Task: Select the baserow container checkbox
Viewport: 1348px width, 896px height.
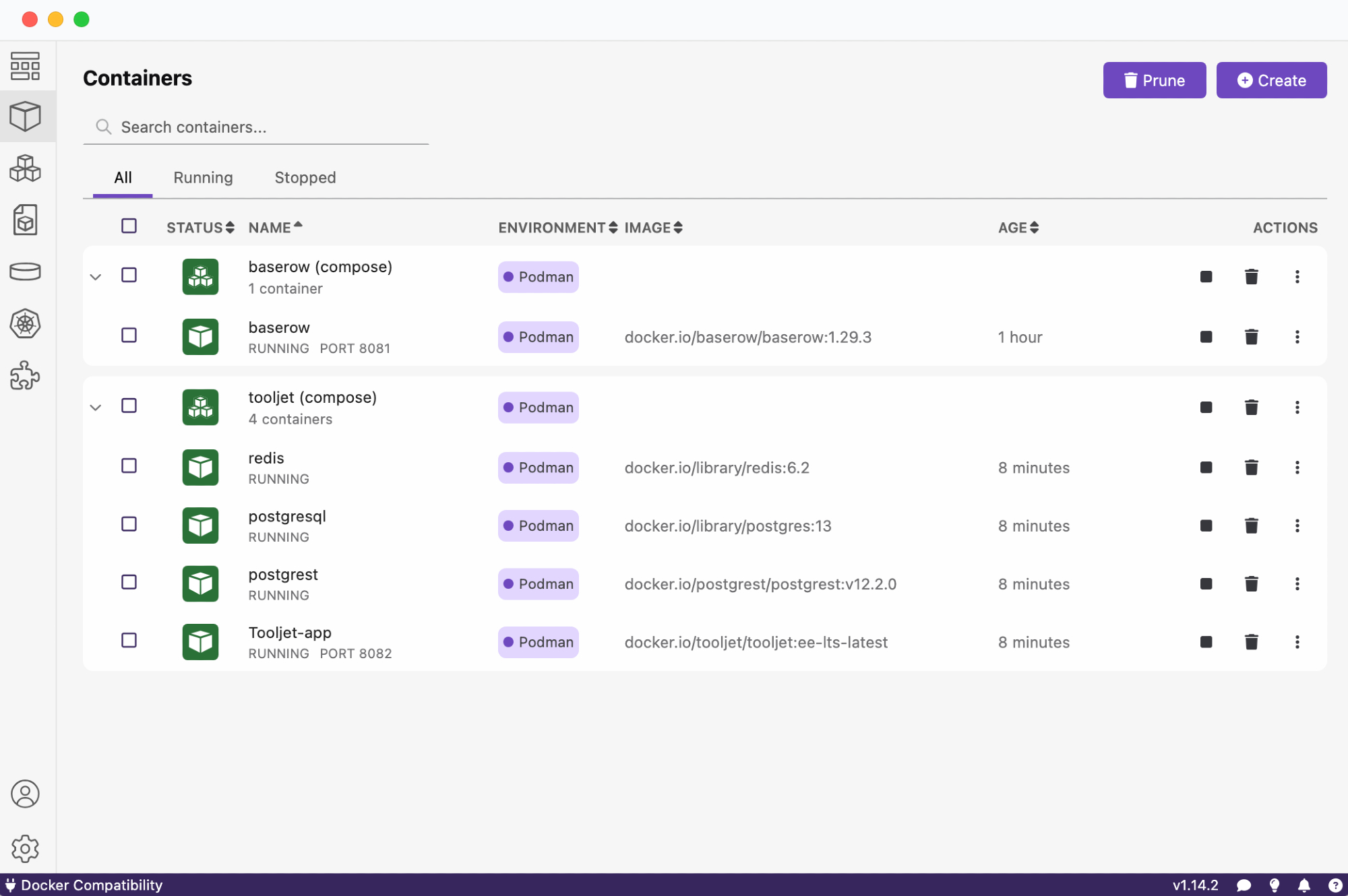Action: coord(129,335)
